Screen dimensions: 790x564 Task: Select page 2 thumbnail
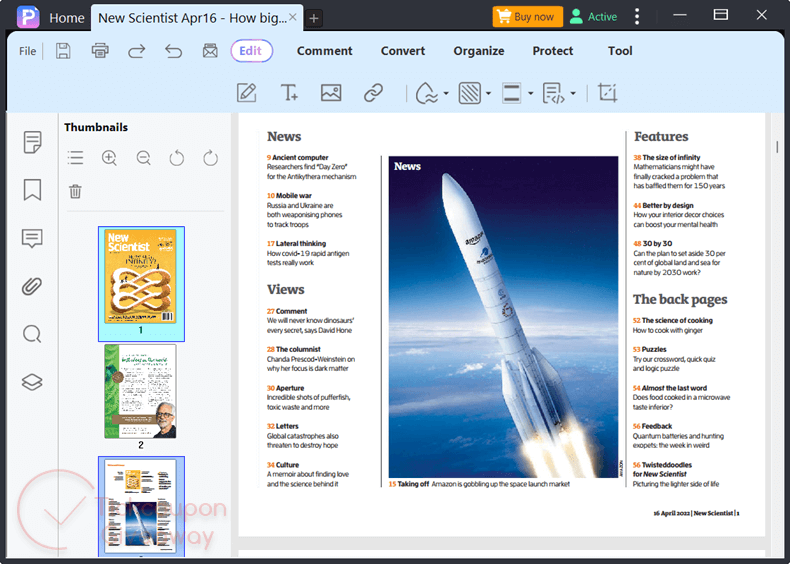141,392
